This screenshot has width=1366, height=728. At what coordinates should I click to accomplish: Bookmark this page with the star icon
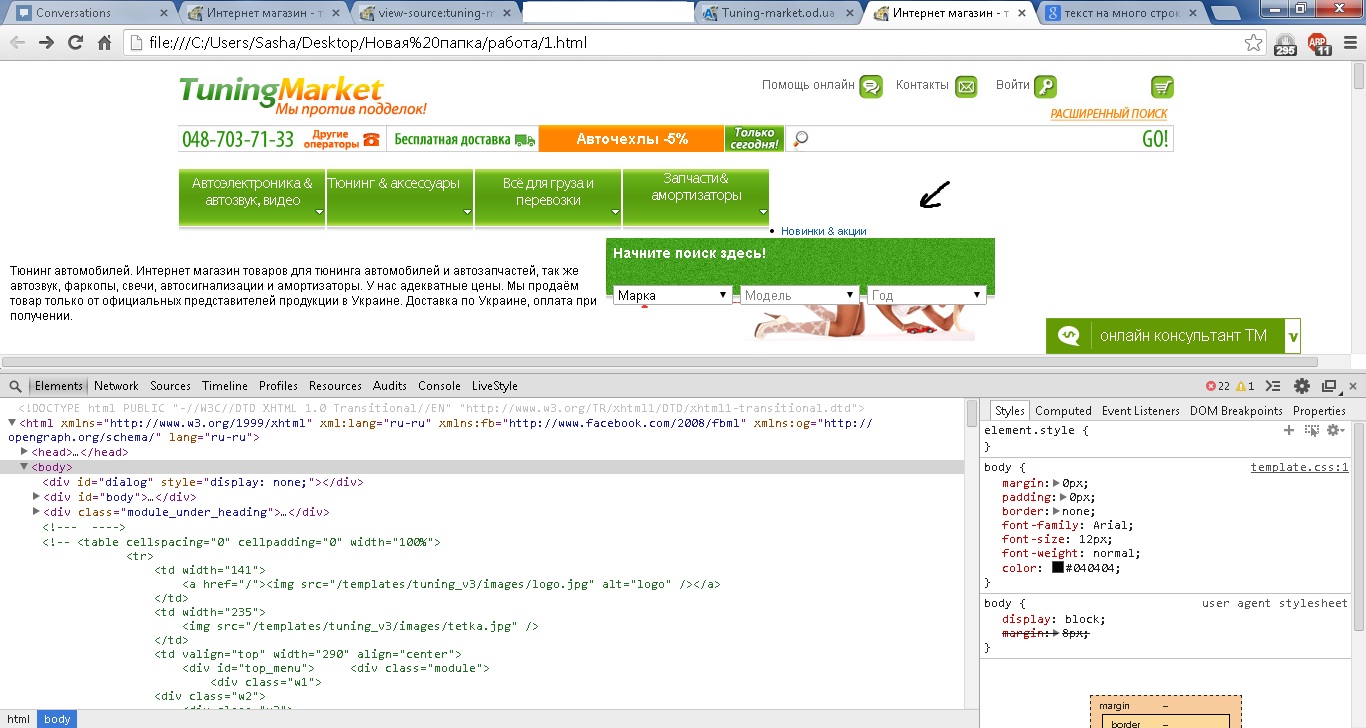click(1253, 43)
